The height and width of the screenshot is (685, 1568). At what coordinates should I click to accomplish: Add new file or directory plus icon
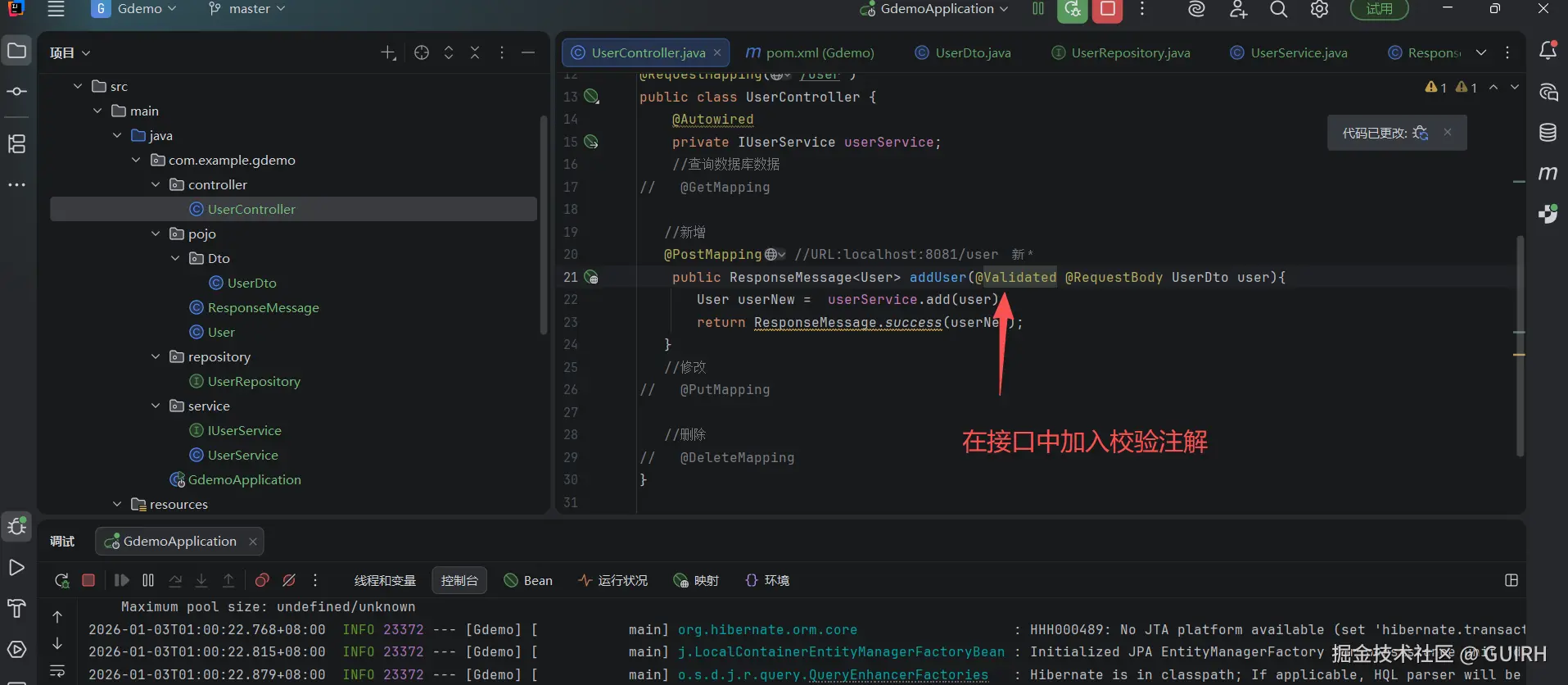tap(388, 52)
